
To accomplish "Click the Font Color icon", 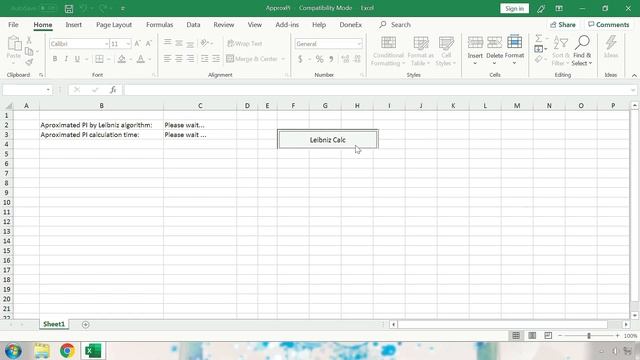I will click(x=140, y=59).
